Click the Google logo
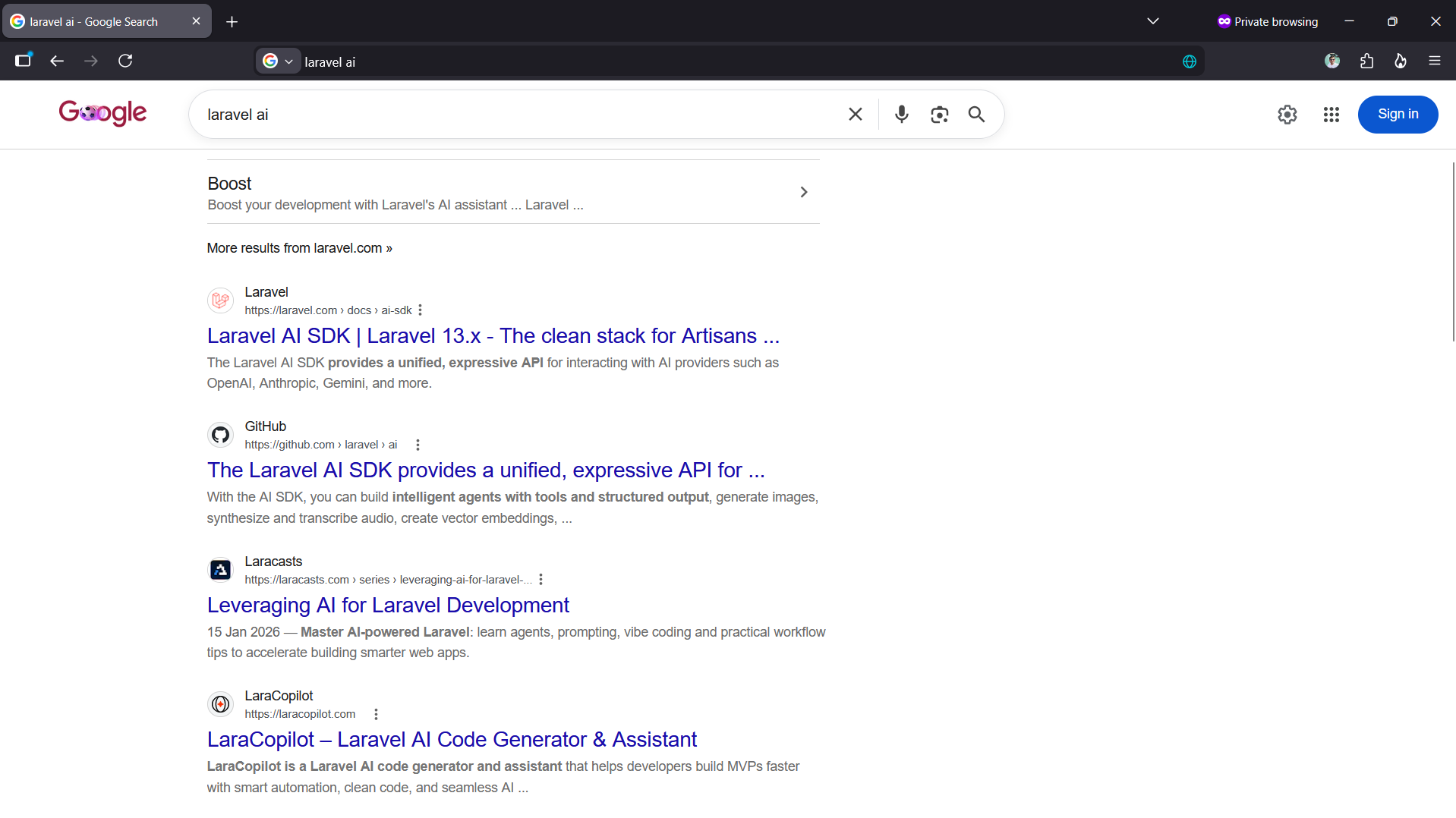 [102, 114]
